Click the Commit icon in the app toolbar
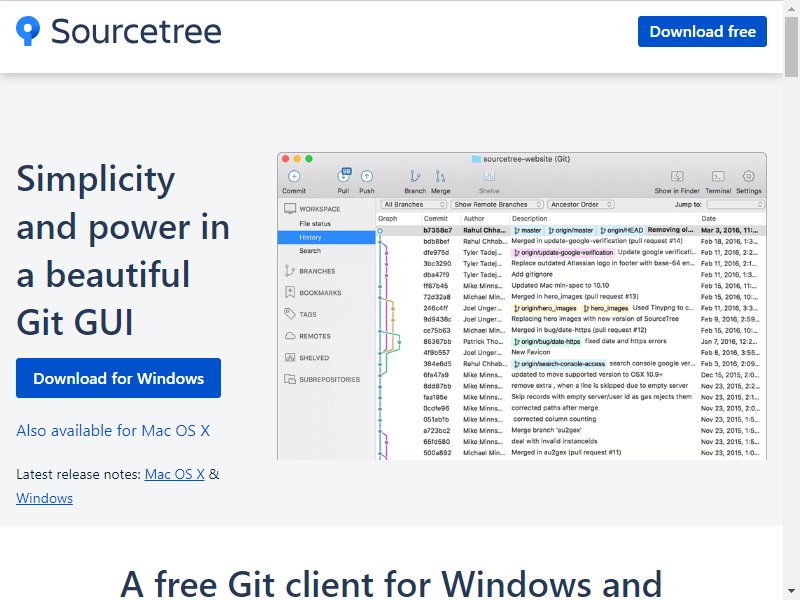Image resolution: width=800 pixels, height=600 pixels. [x=294, y=177]
